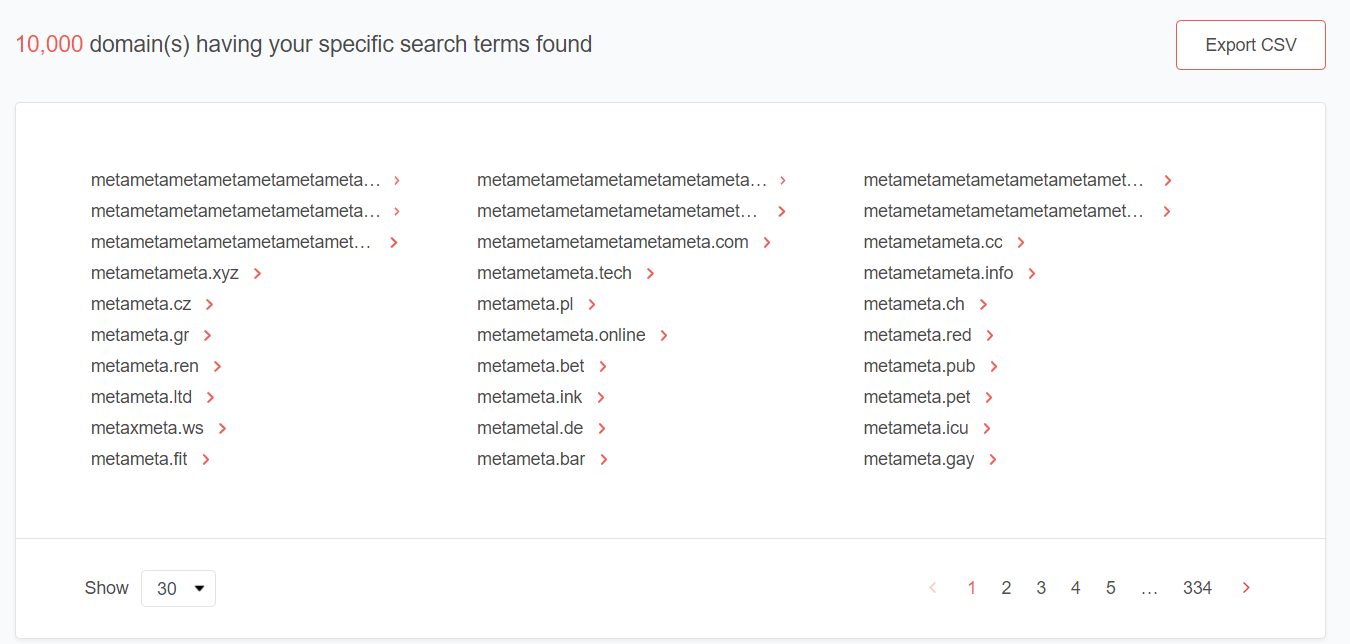The height and width of the screenshot is (644, 1350).
Task: Open the Show 30 results dropdown
Action: [x=178, y=588]
